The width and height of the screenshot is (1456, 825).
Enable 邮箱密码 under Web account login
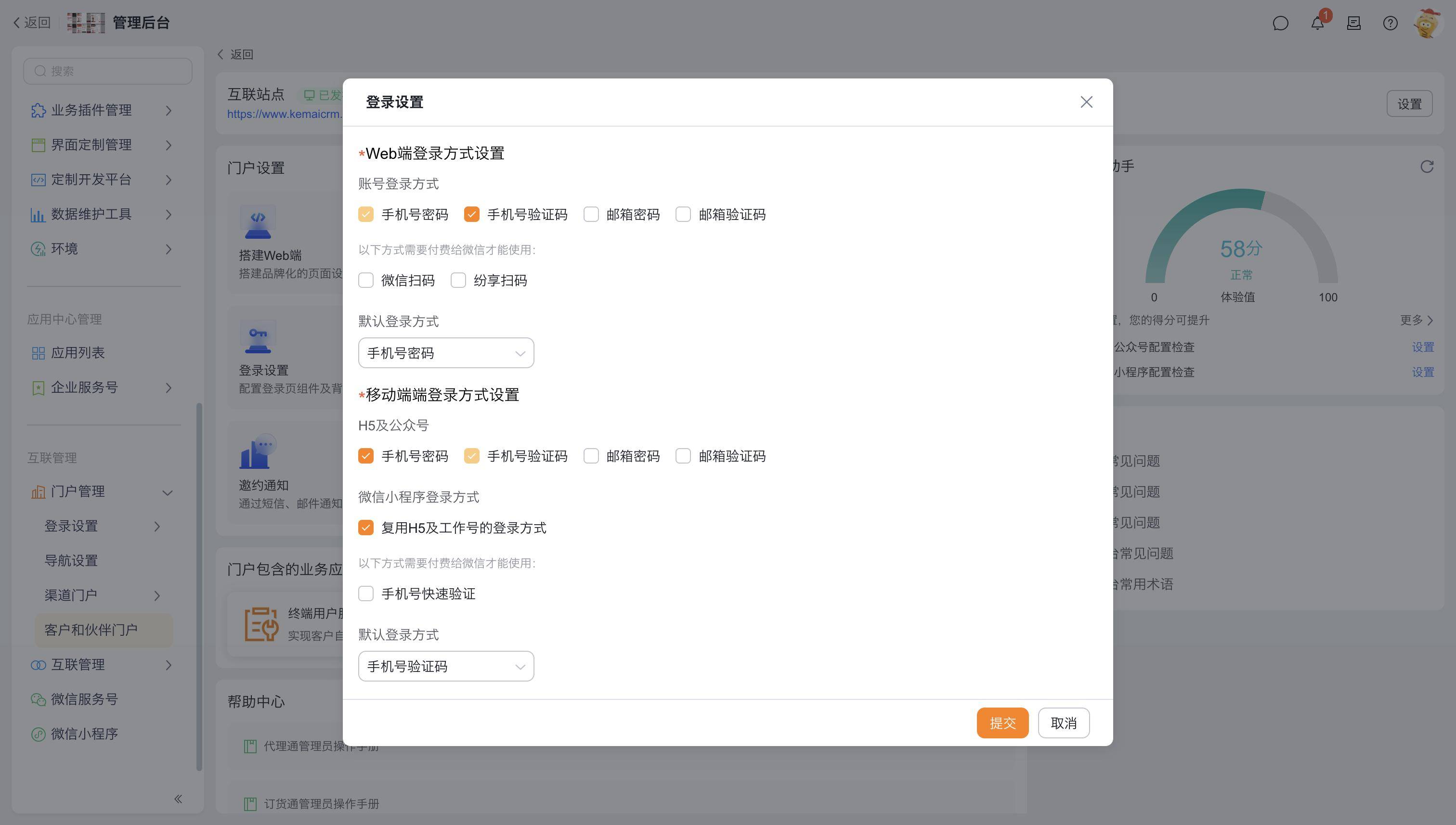591,214
